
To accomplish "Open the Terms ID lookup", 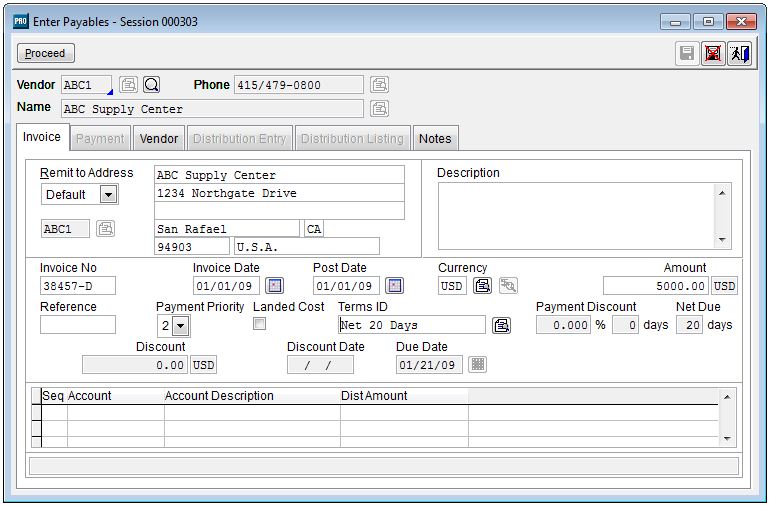I will 501,325.
